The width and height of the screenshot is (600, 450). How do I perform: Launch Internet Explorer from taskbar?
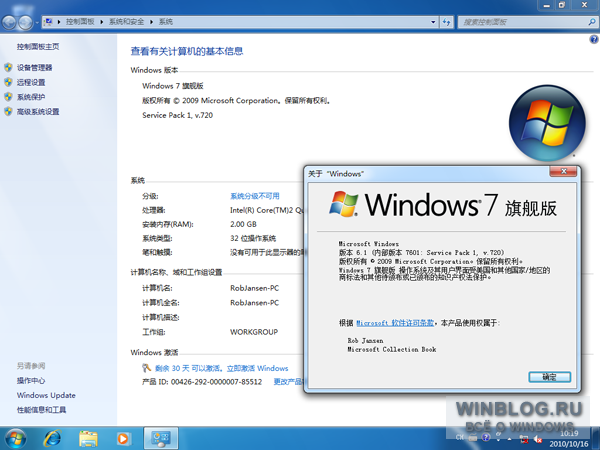coord(52,439)
